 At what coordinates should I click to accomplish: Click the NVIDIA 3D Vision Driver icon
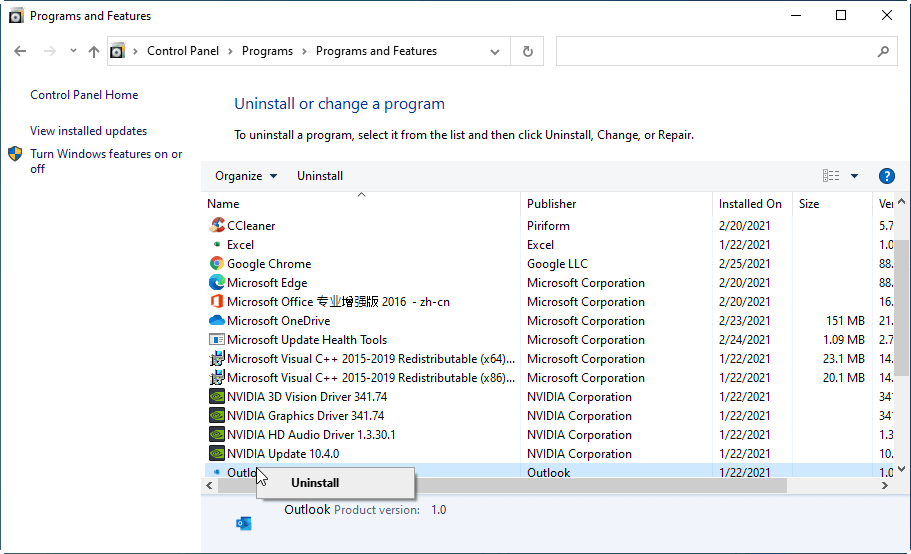pyautogui.click(x=217, y=397)
